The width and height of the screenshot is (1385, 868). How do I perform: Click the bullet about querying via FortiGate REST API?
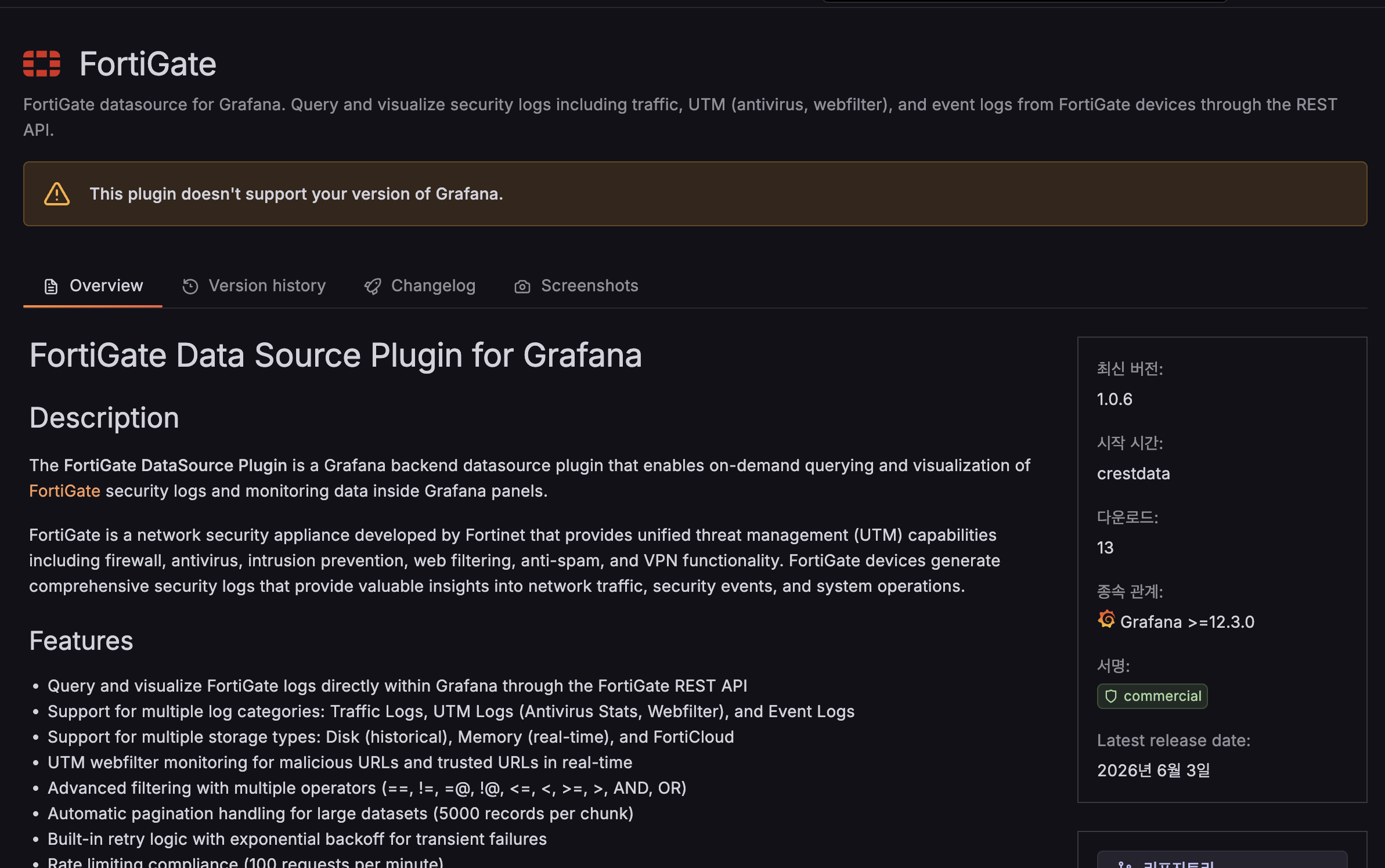(x=397, y=686)
